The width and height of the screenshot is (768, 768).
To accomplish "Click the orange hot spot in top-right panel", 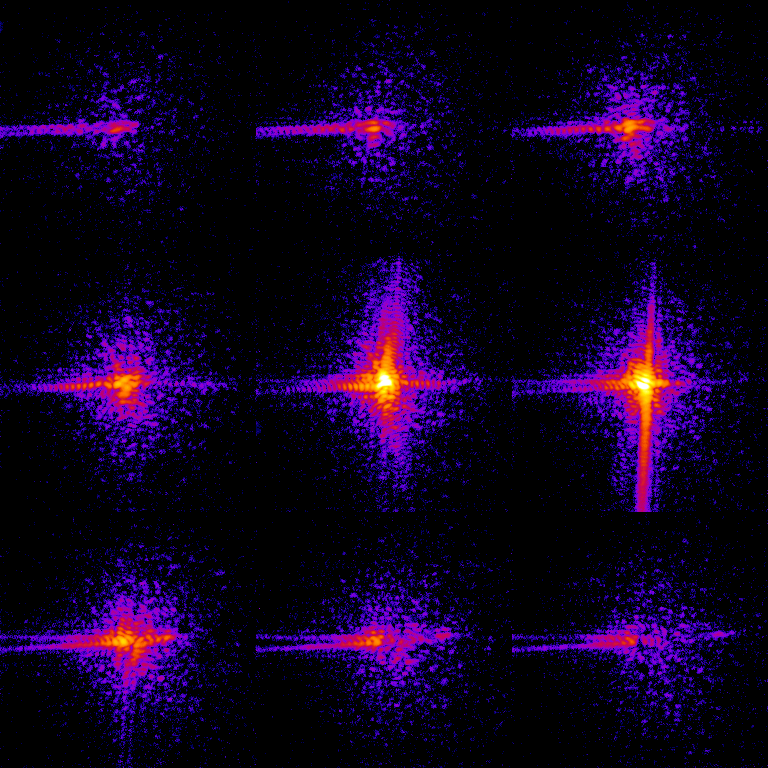I will pos(632,127).
